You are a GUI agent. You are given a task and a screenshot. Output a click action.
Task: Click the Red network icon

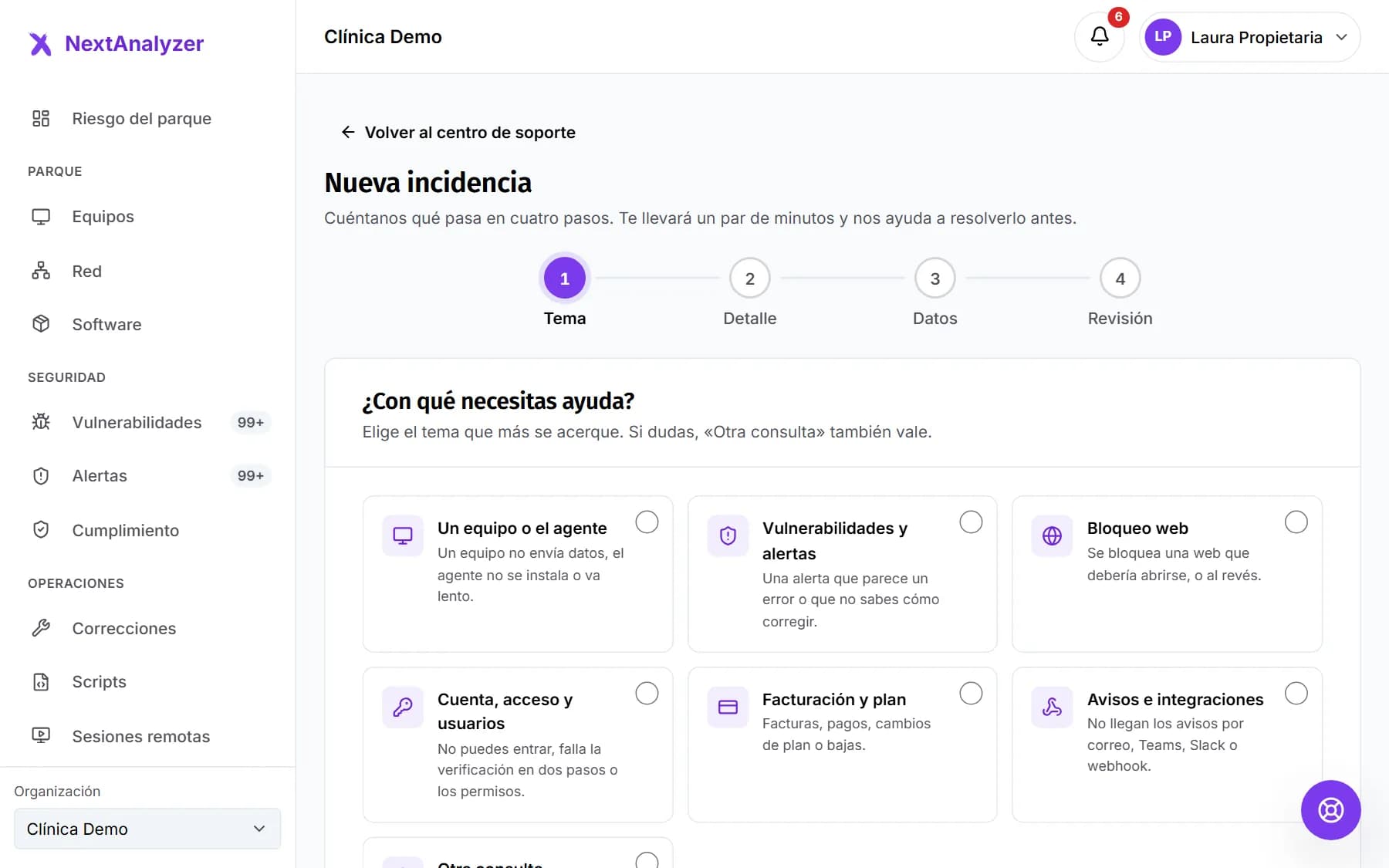41,271
